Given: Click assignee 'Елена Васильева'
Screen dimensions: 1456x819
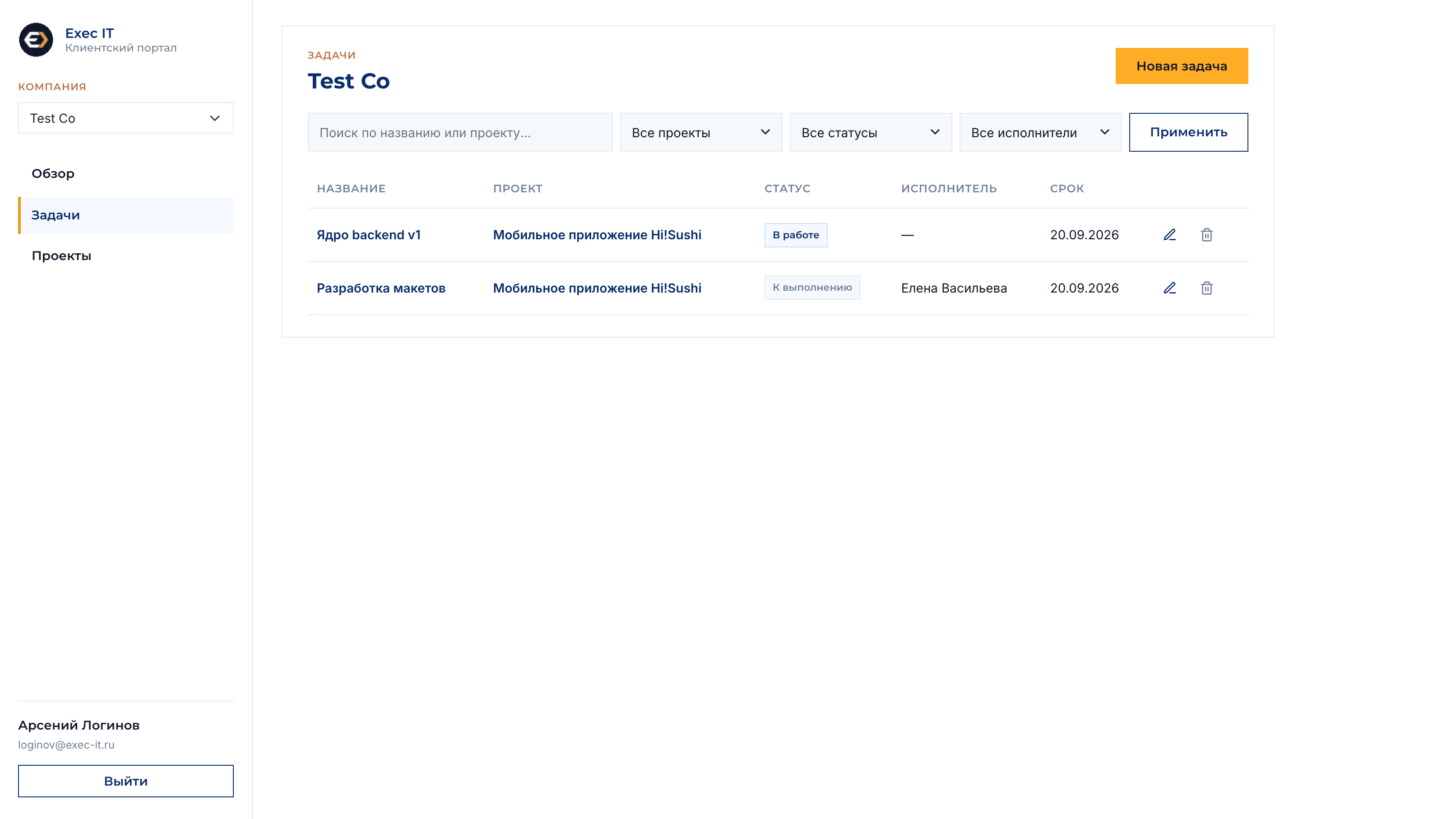Looking at the screenshot, I should coord(954,288).
